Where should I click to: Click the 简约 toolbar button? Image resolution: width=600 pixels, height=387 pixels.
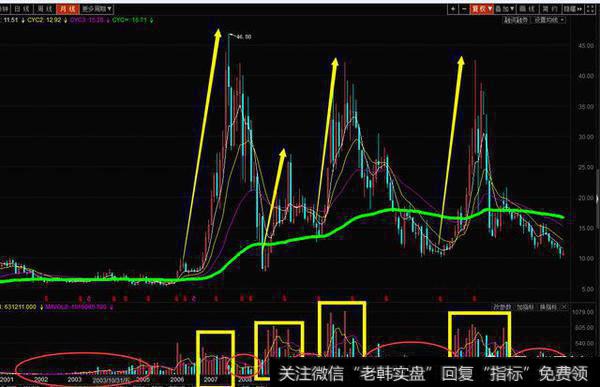coord(550,8)
